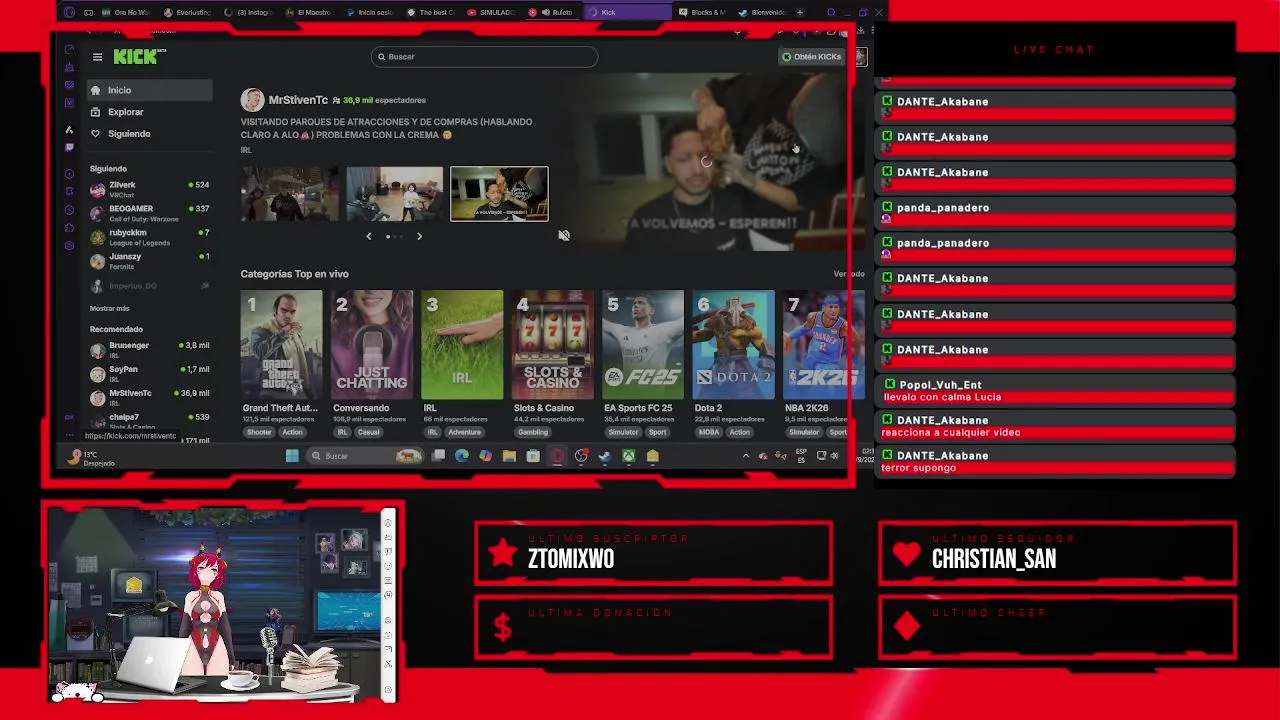Open Task View from taskbar
Screen dimensions: 1280x720
pyautogui.click(x=438, y=456)
